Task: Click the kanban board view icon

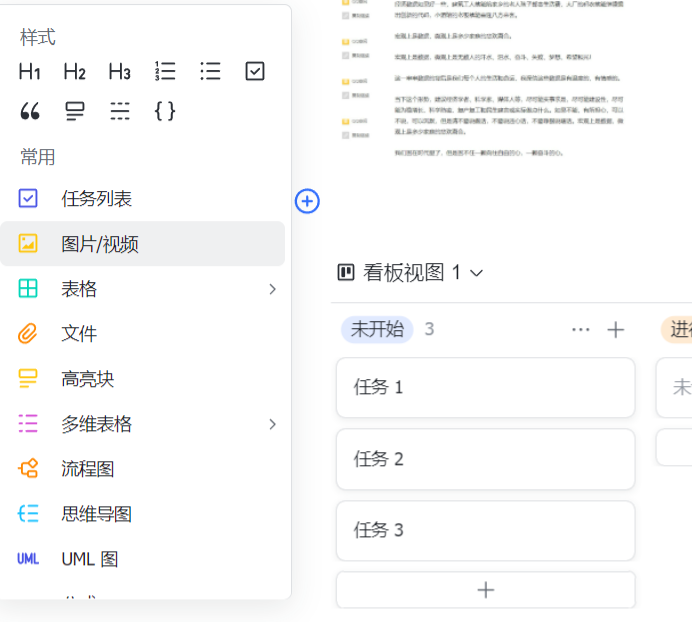Action: point(346,272)
